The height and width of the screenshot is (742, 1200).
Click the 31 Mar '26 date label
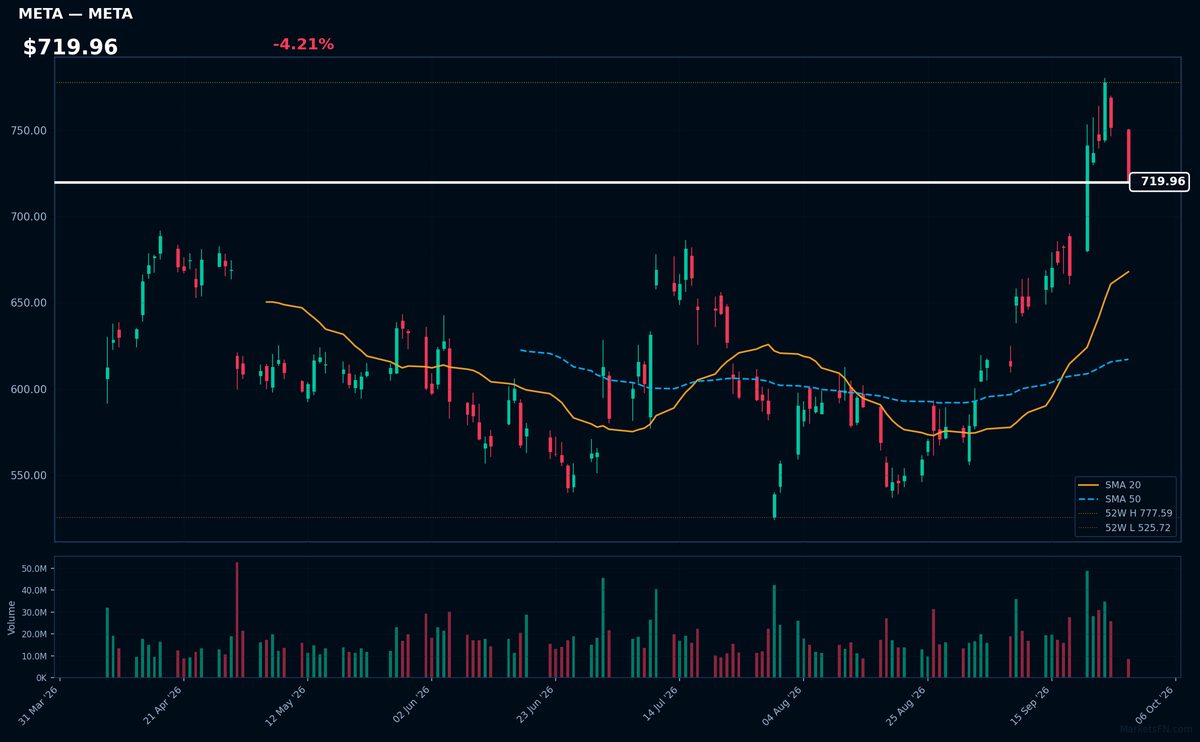click(x=39, y=706)
